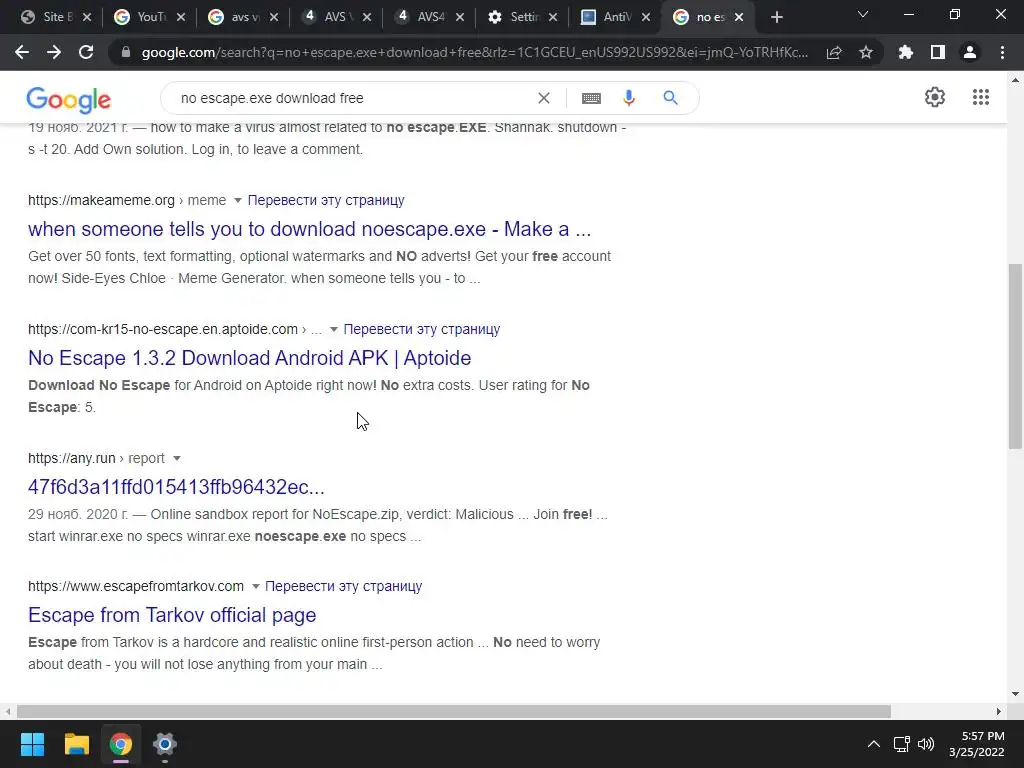Click the scroll down arrow

point(1015,694)
